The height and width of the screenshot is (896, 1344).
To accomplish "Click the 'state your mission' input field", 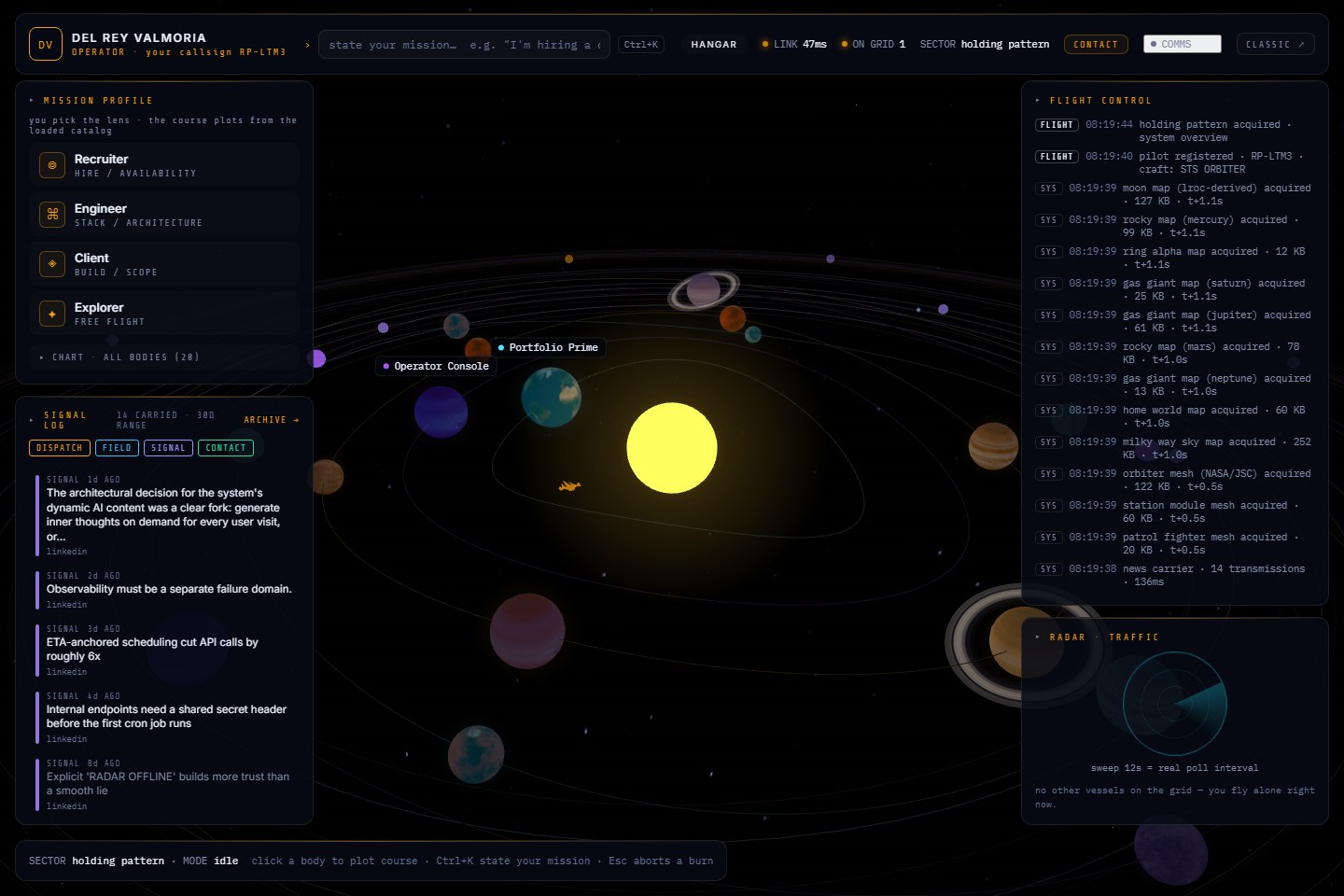I will click(464, 45).
